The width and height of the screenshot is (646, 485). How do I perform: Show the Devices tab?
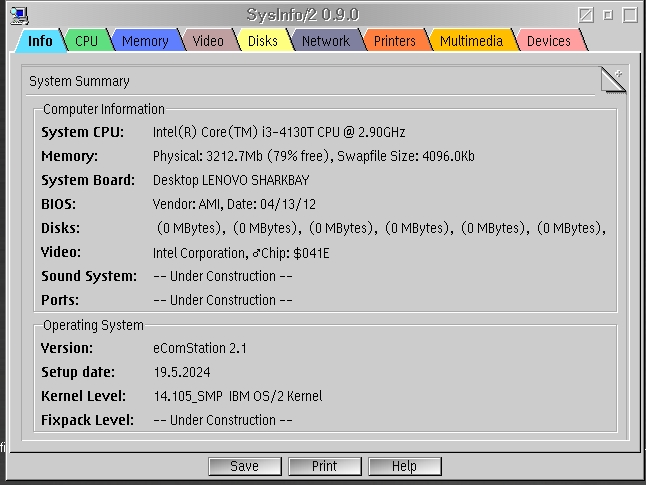(x=549, y=41)
